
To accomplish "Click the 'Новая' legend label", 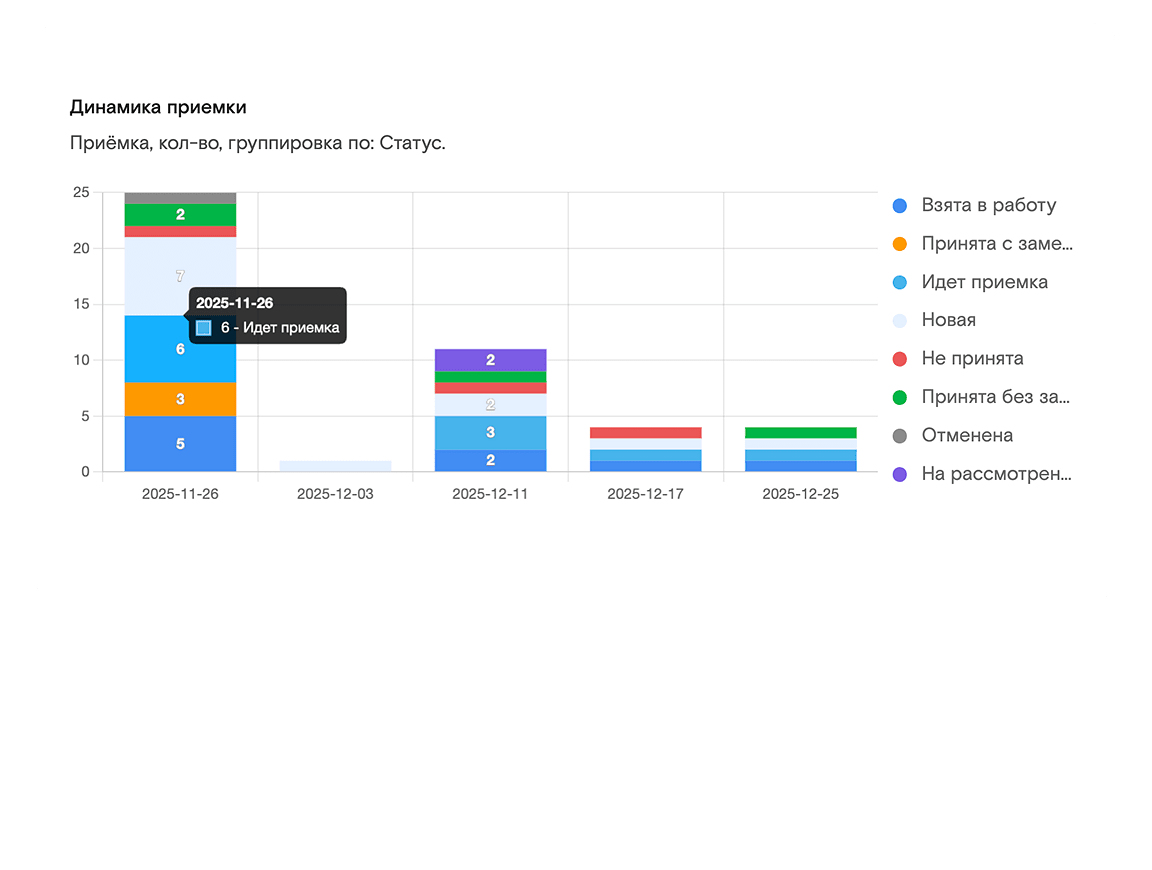I will pos(948,321).
